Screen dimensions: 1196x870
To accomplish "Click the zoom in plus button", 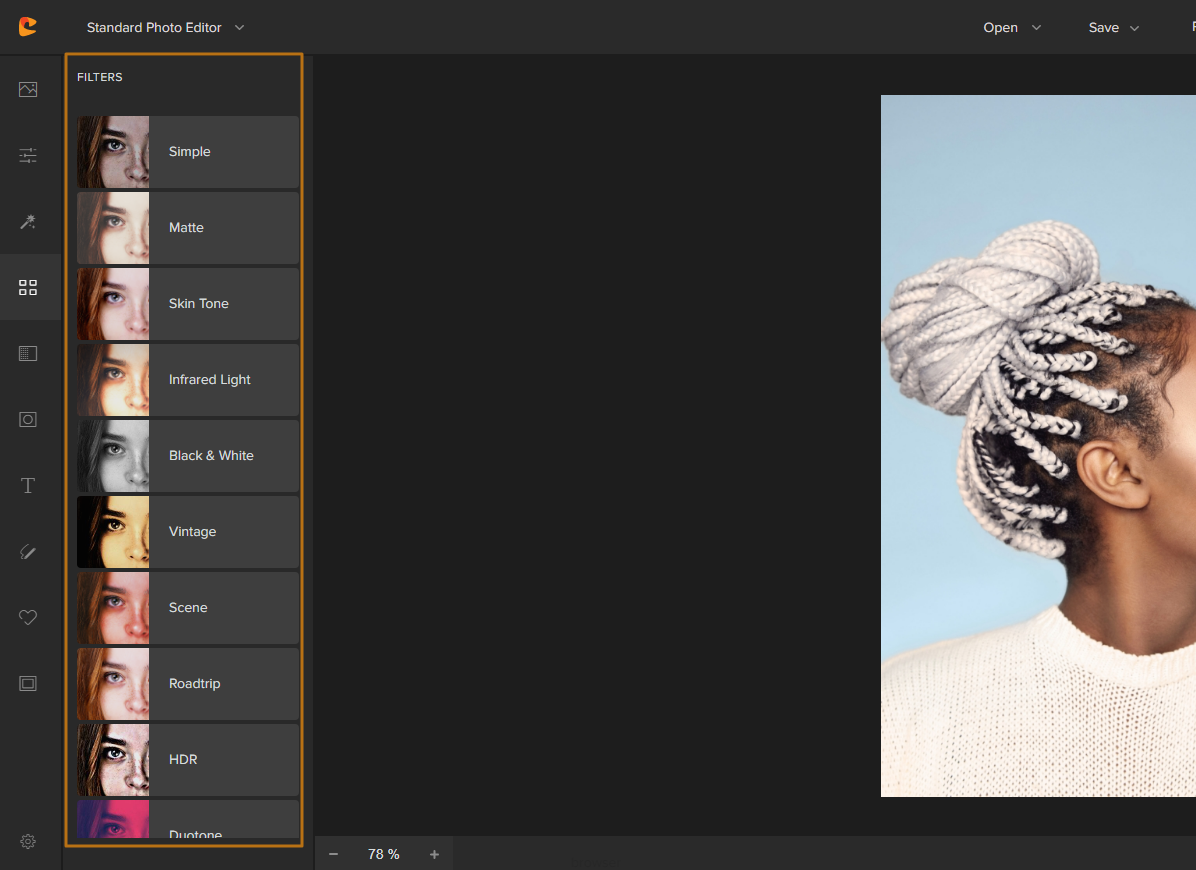I will click(434, 854).
